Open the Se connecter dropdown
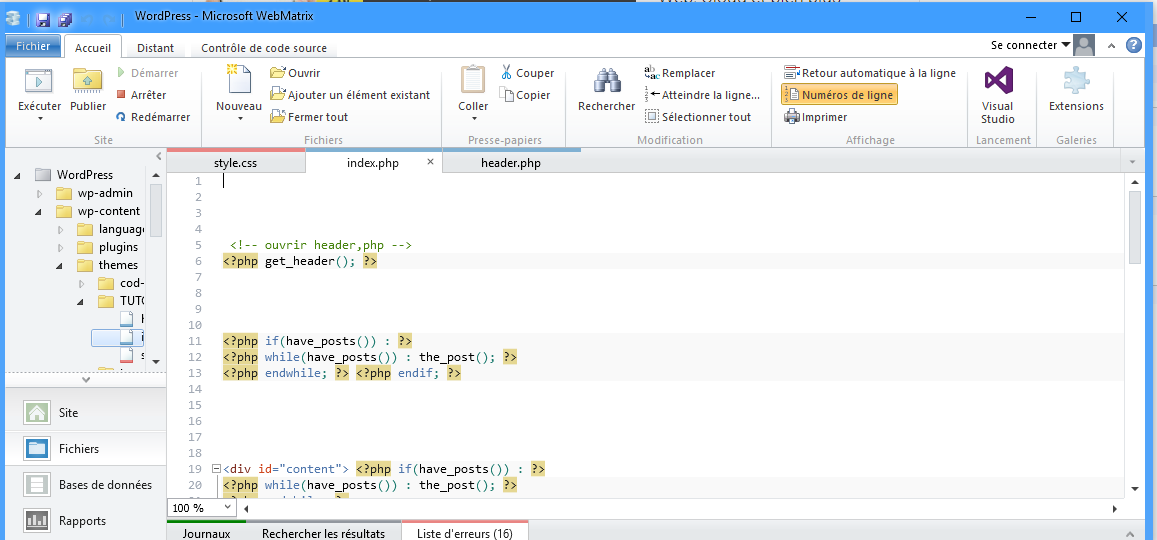 click(1030, 45)
